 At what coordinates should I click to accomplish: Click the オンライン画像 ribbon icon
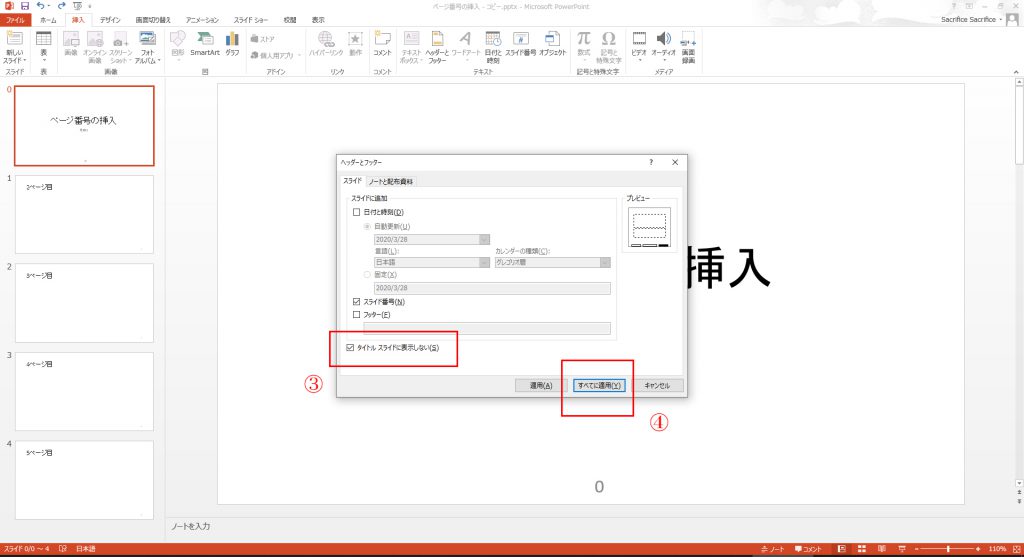pos(95,47)
